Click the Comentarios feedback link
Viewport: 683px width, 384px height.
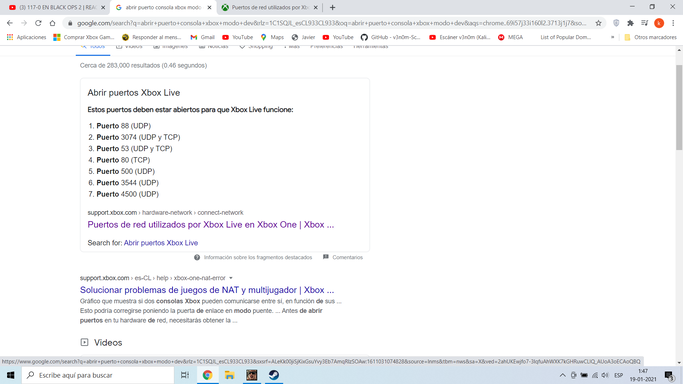[343, 257]
